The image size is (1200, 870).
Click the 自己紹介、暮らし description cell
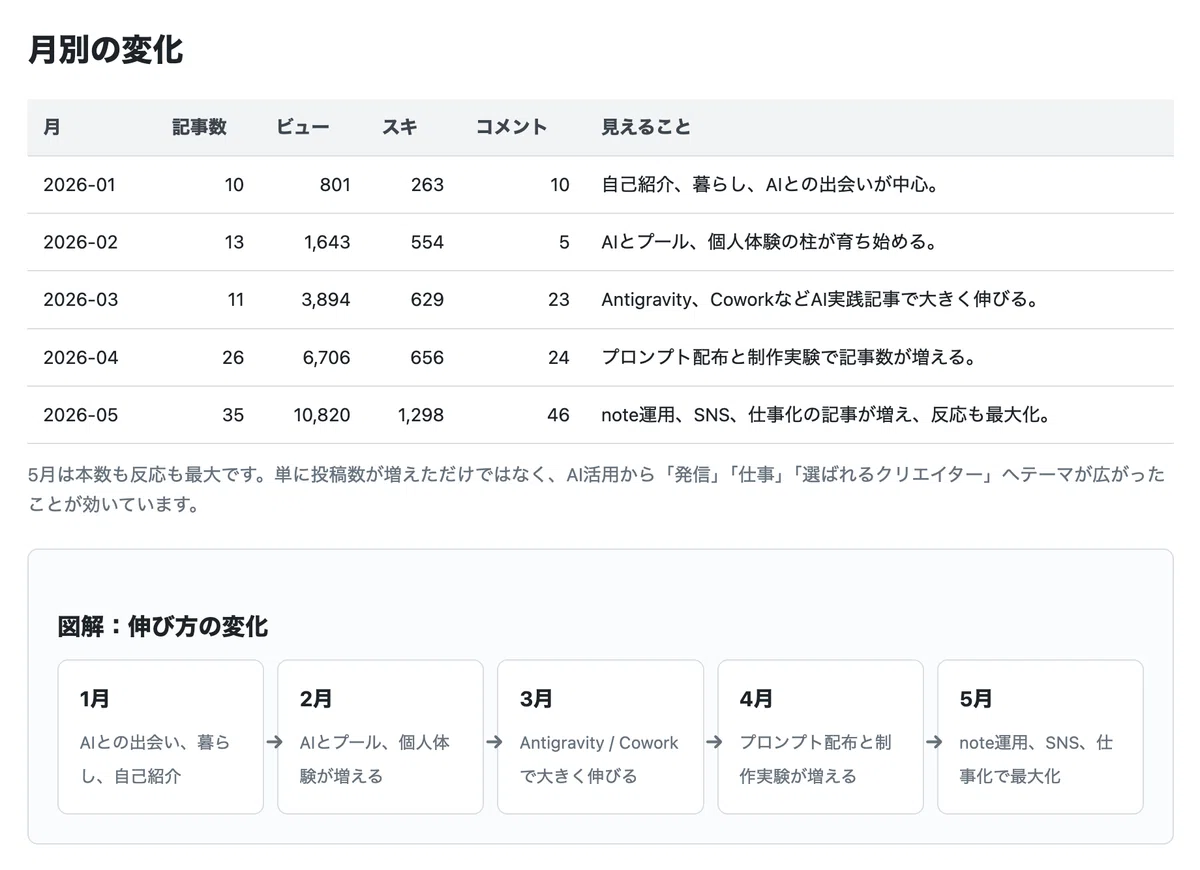pyautogui.click(x=770, y=185)
